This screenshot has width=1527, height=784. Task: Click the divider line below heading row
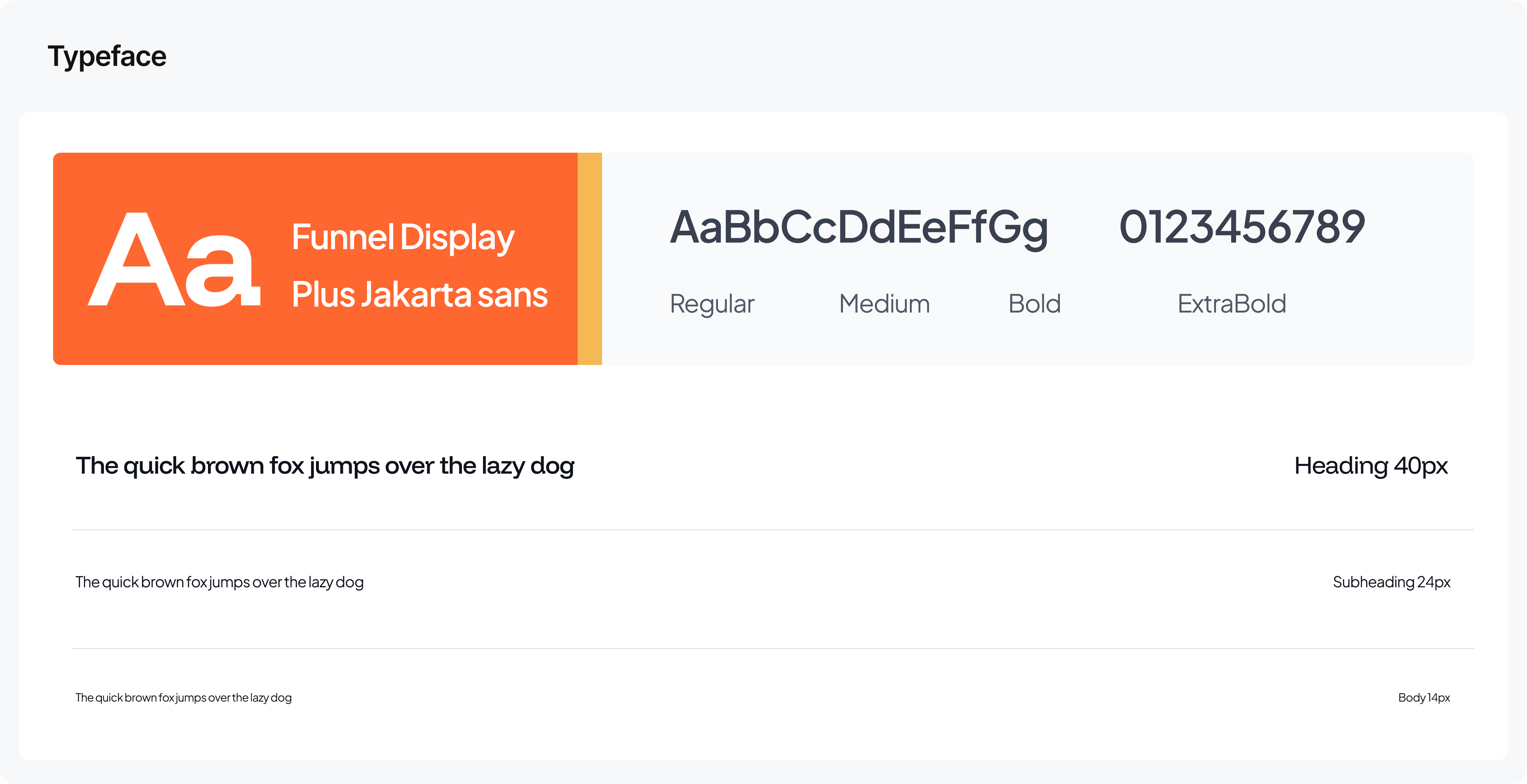click(772, 530)
